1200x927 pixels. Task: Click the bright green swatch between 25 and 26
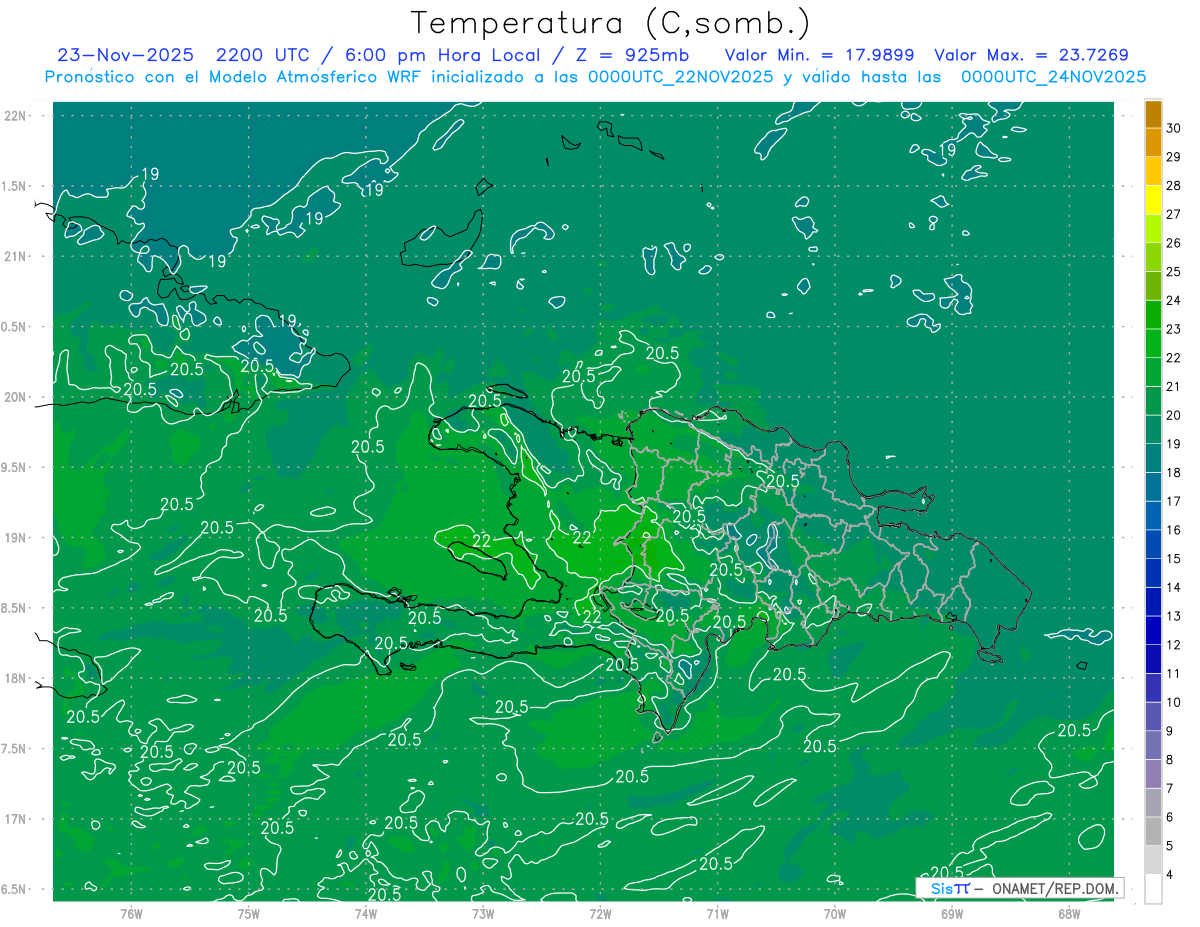pyautogui.click(x=1153, y=257)
